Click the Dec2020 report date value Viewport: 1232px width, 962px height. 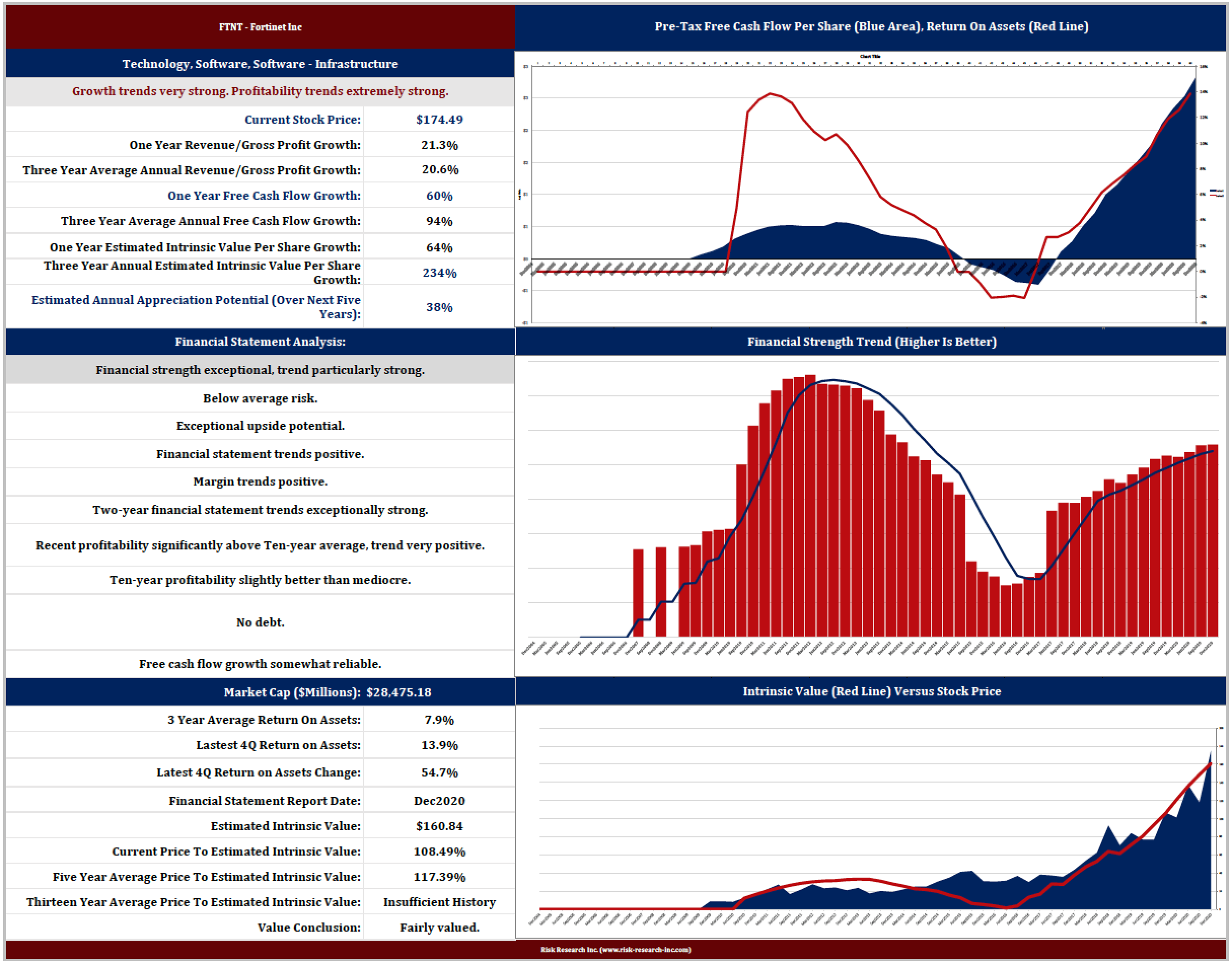[440, 801]
